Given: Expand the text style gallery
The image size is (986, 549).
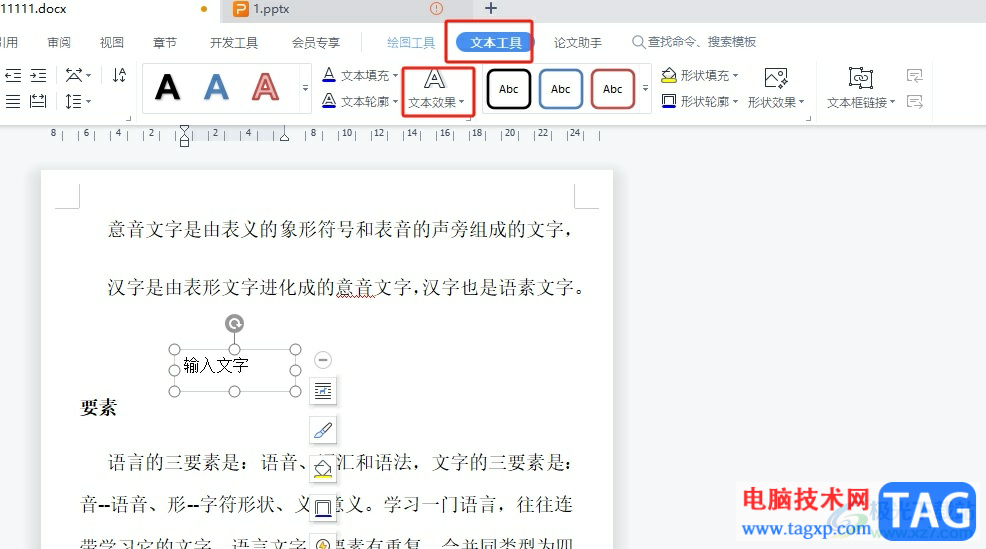Looking at the screenshot, I should point(305,88).
